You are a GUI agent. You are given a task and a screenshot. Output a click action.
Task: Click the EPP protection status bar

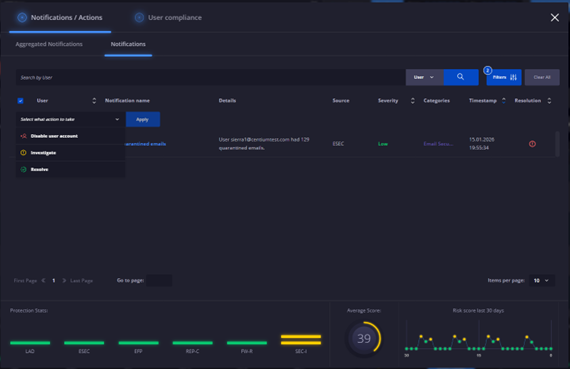pos(139,342)
